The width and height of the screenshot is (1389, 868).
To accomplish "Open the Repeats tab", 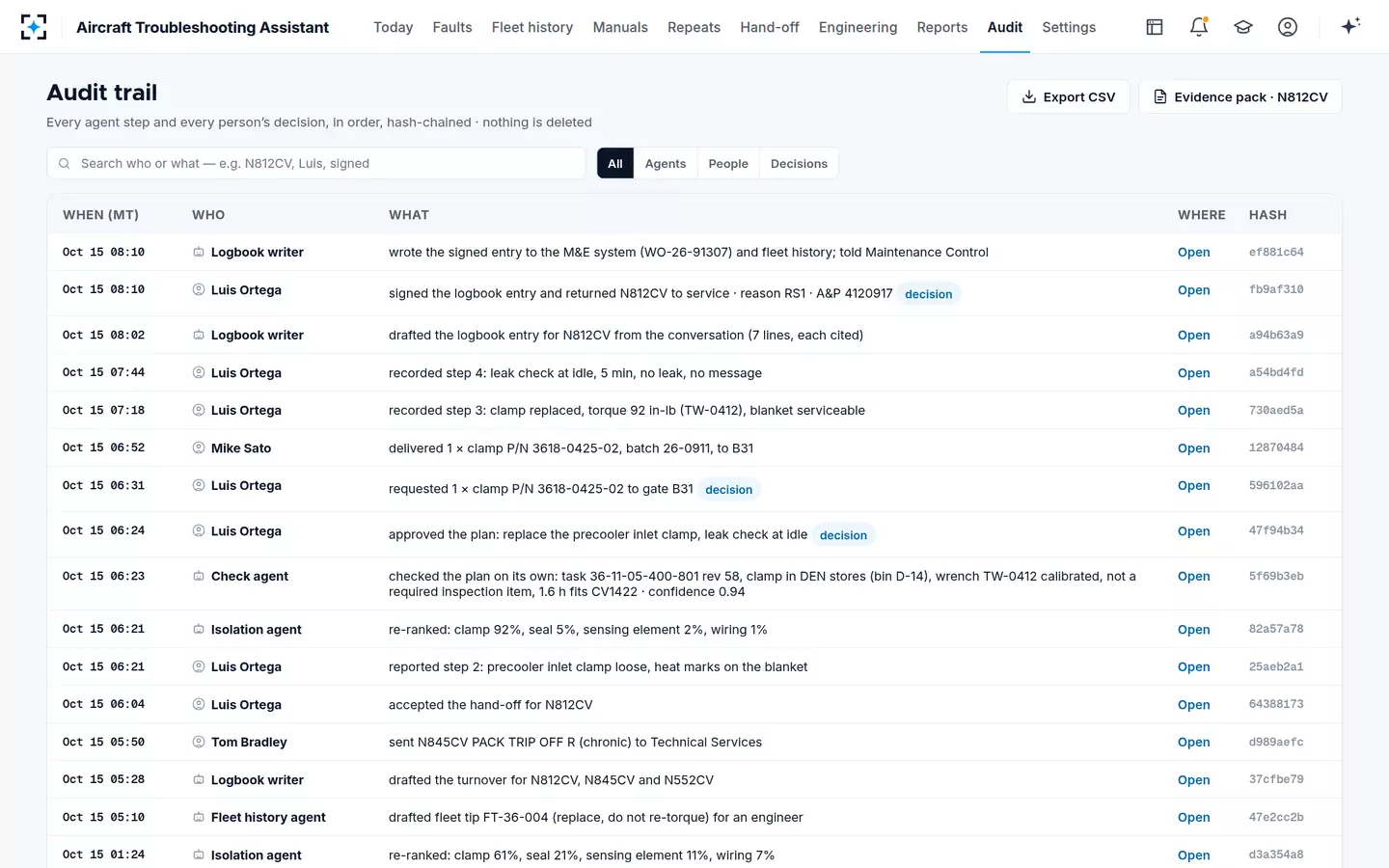I will click(x=694, y=27).
